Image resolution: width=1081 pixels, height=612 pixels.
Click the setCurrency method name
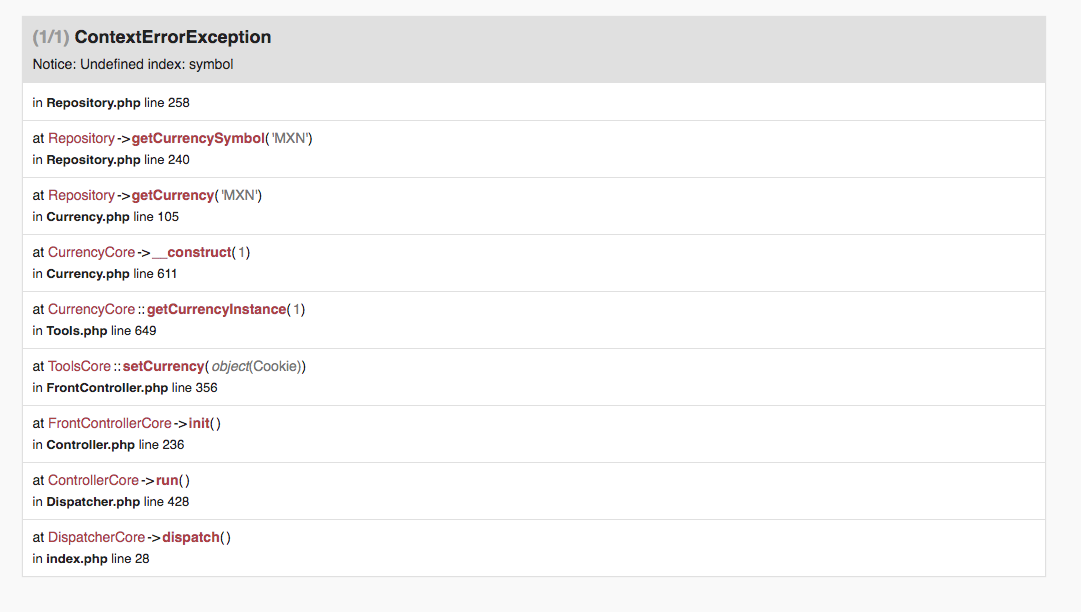(164, 366)
